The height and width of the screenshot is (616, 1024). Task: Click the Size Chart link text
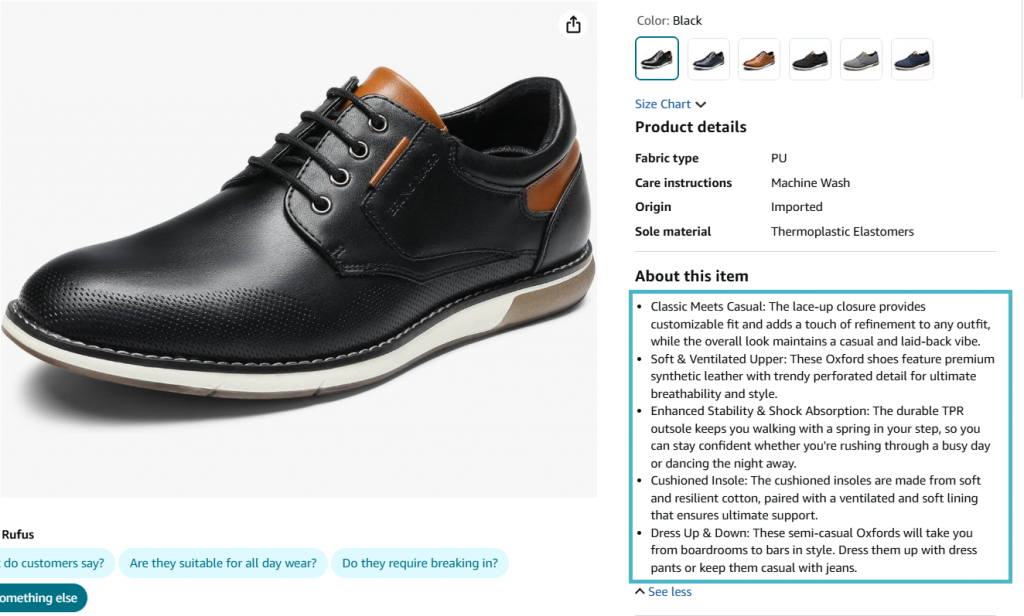pyautogui.click(x=664, y=104)
